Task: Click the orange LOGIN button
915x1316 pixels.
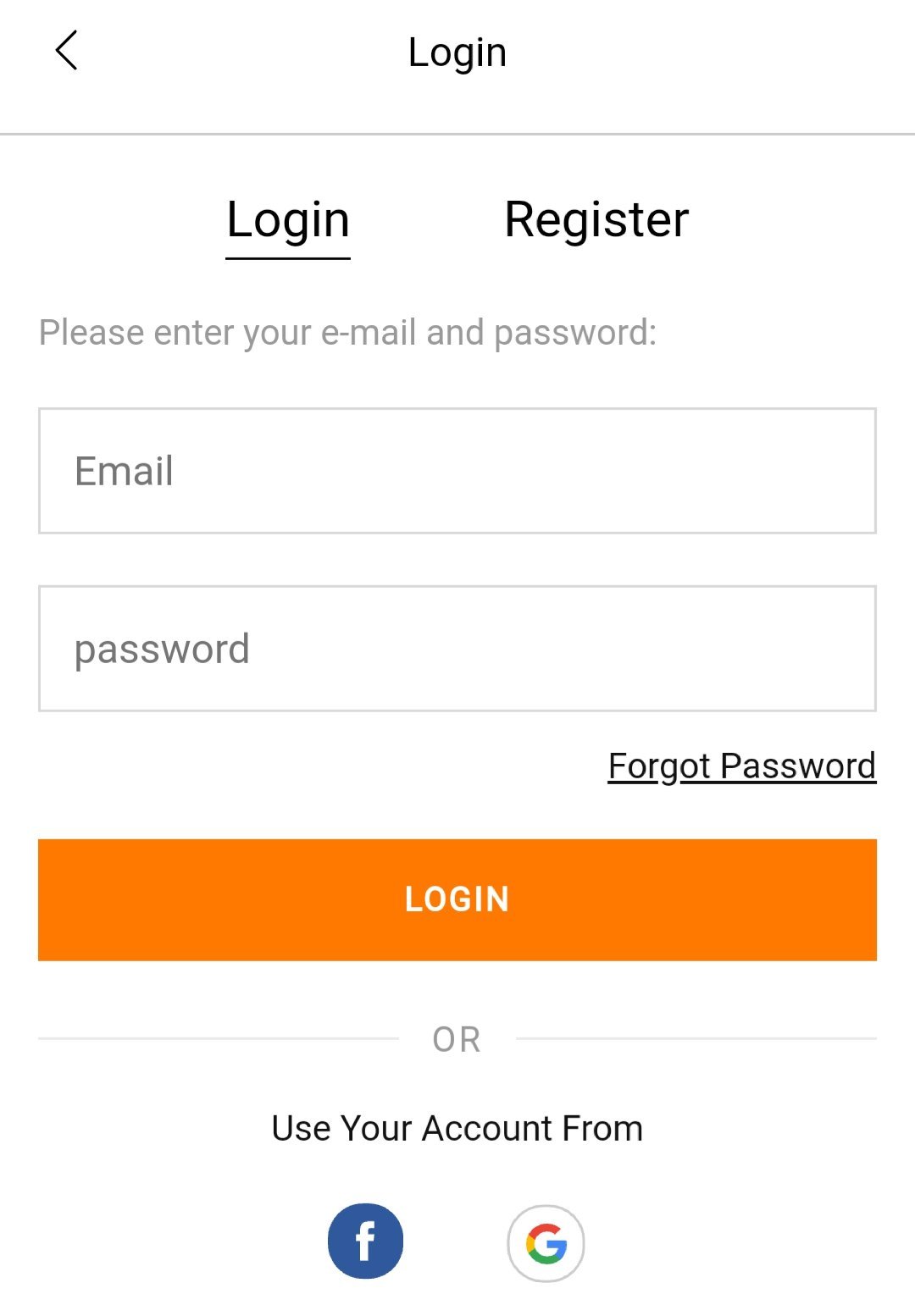Action: 457,899
